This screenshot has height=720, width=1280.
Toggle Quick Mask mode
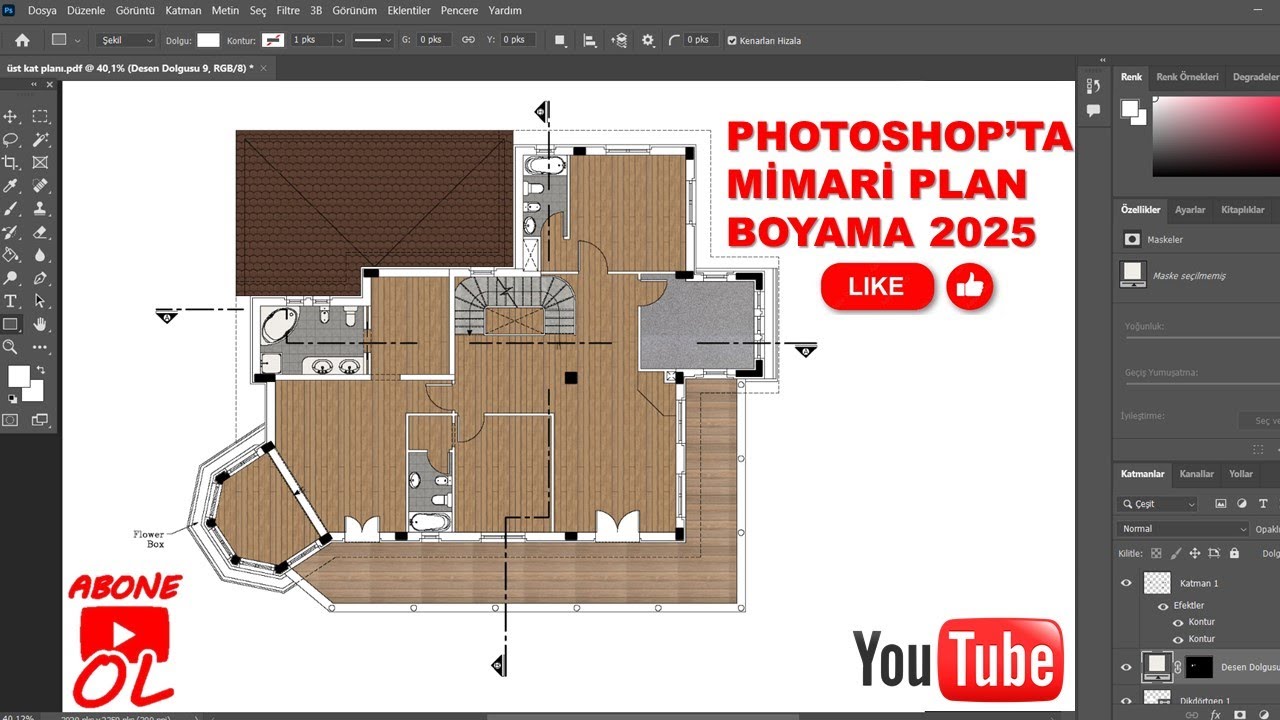tap(11, 420)
